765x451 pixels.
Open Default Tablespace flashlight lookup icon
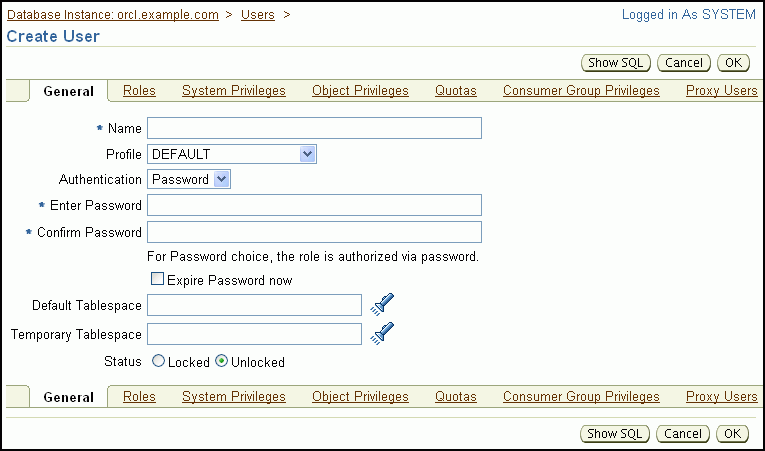click(x=381, y=304)
